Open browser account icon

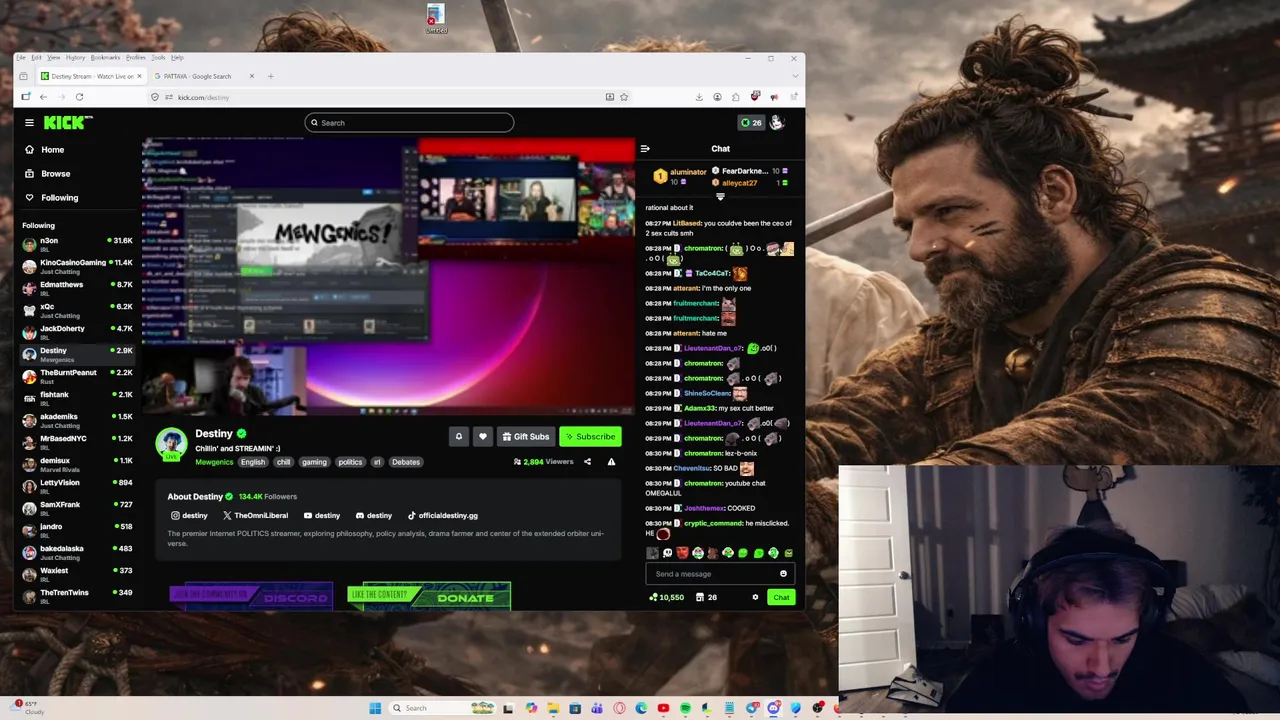coord(717,97)
